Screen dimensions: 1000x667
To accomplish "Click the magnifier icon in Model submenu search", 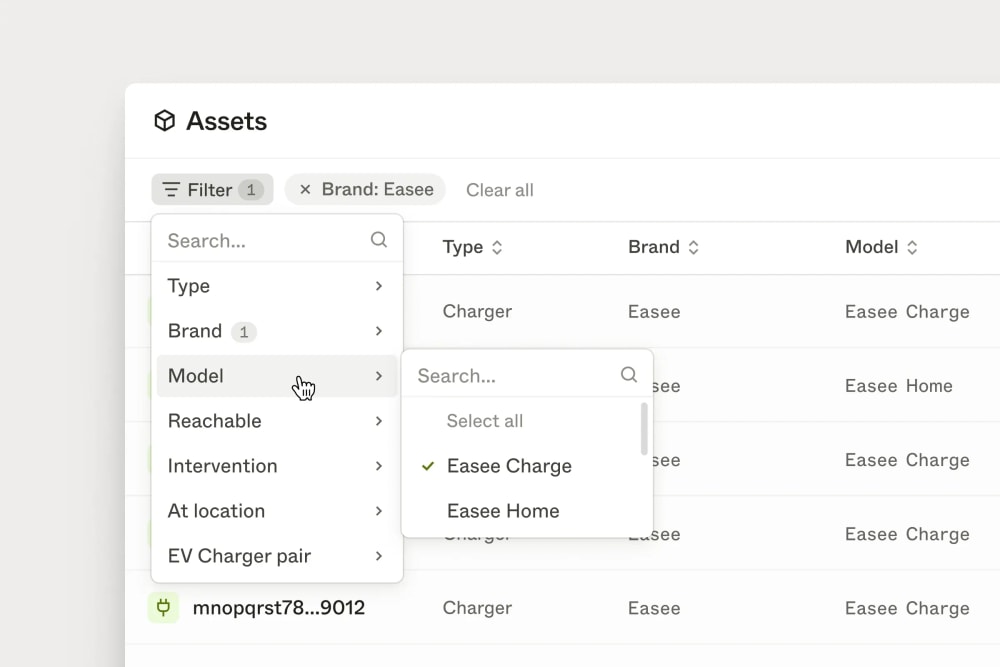I will 629,375.
